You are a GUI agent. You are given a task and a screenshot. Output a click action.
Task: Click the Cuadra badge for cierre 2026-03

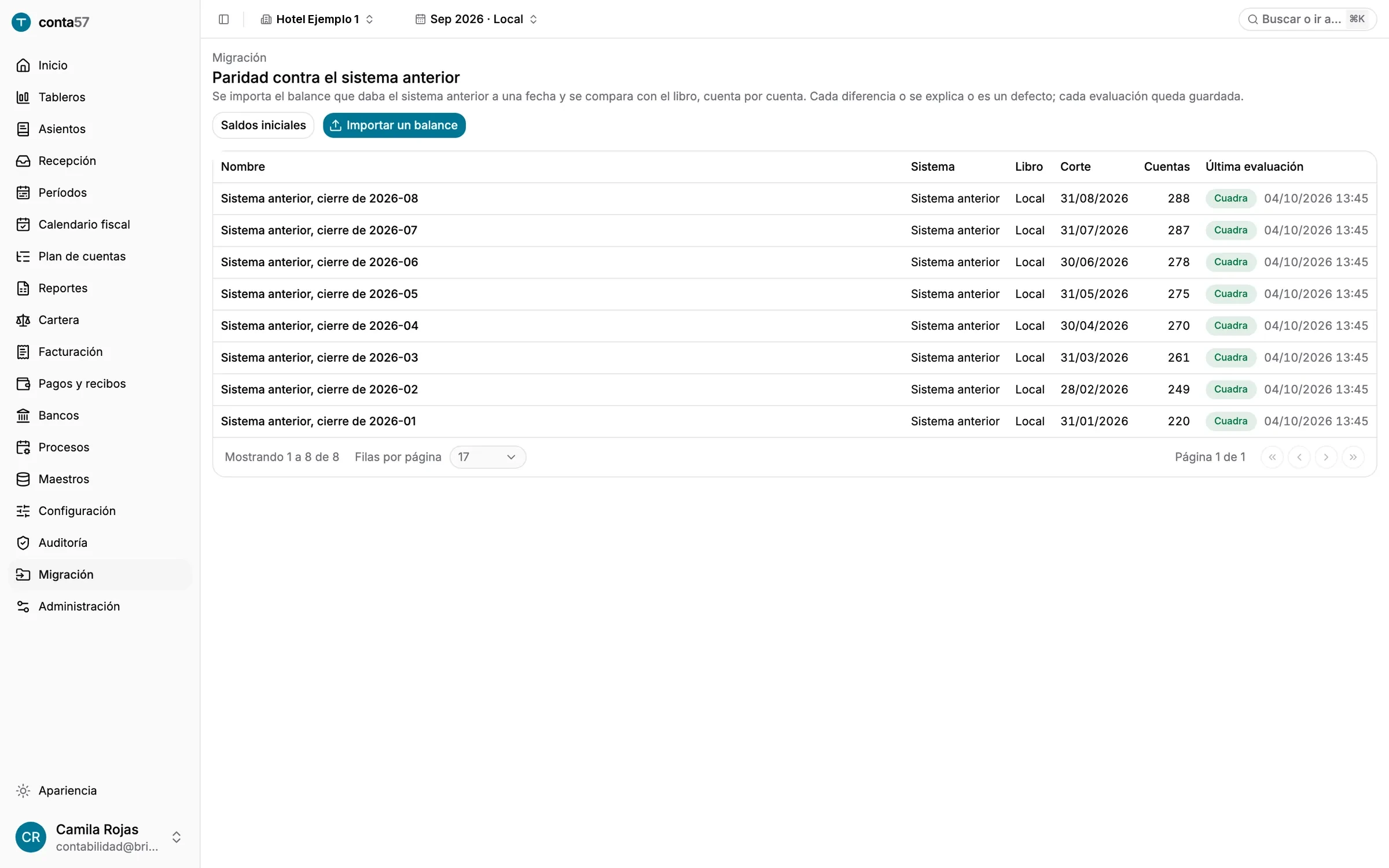click(x=1230, y=358)
